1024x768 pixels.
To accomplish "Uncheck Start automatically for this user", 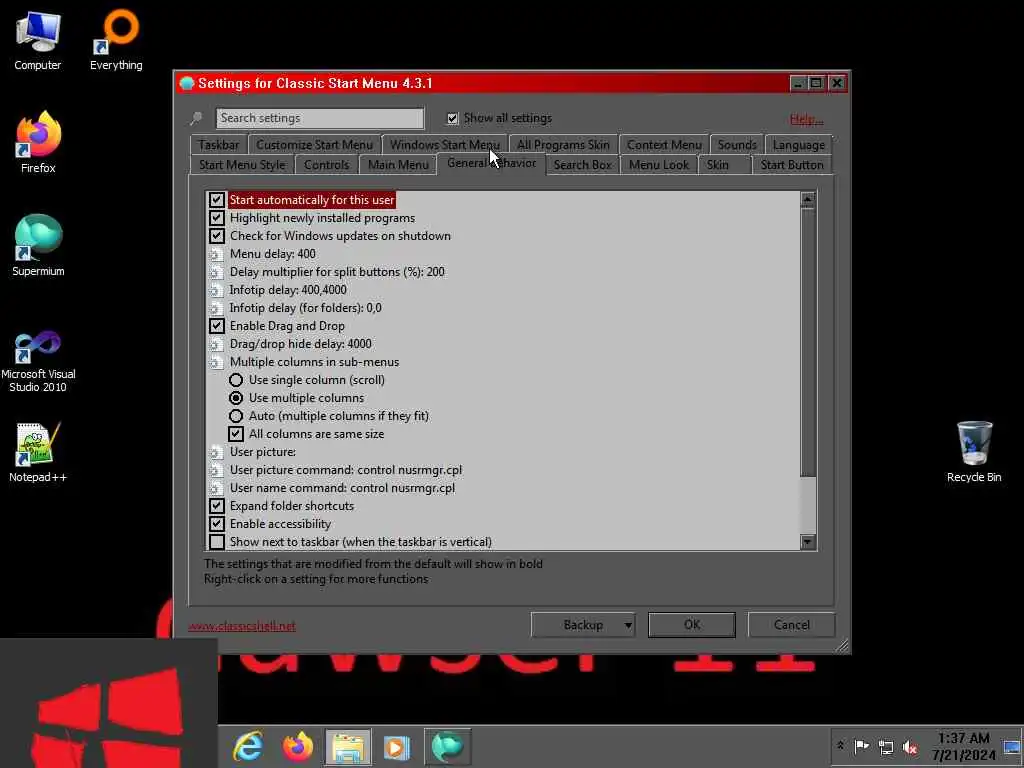I will [x=217, y=200].
